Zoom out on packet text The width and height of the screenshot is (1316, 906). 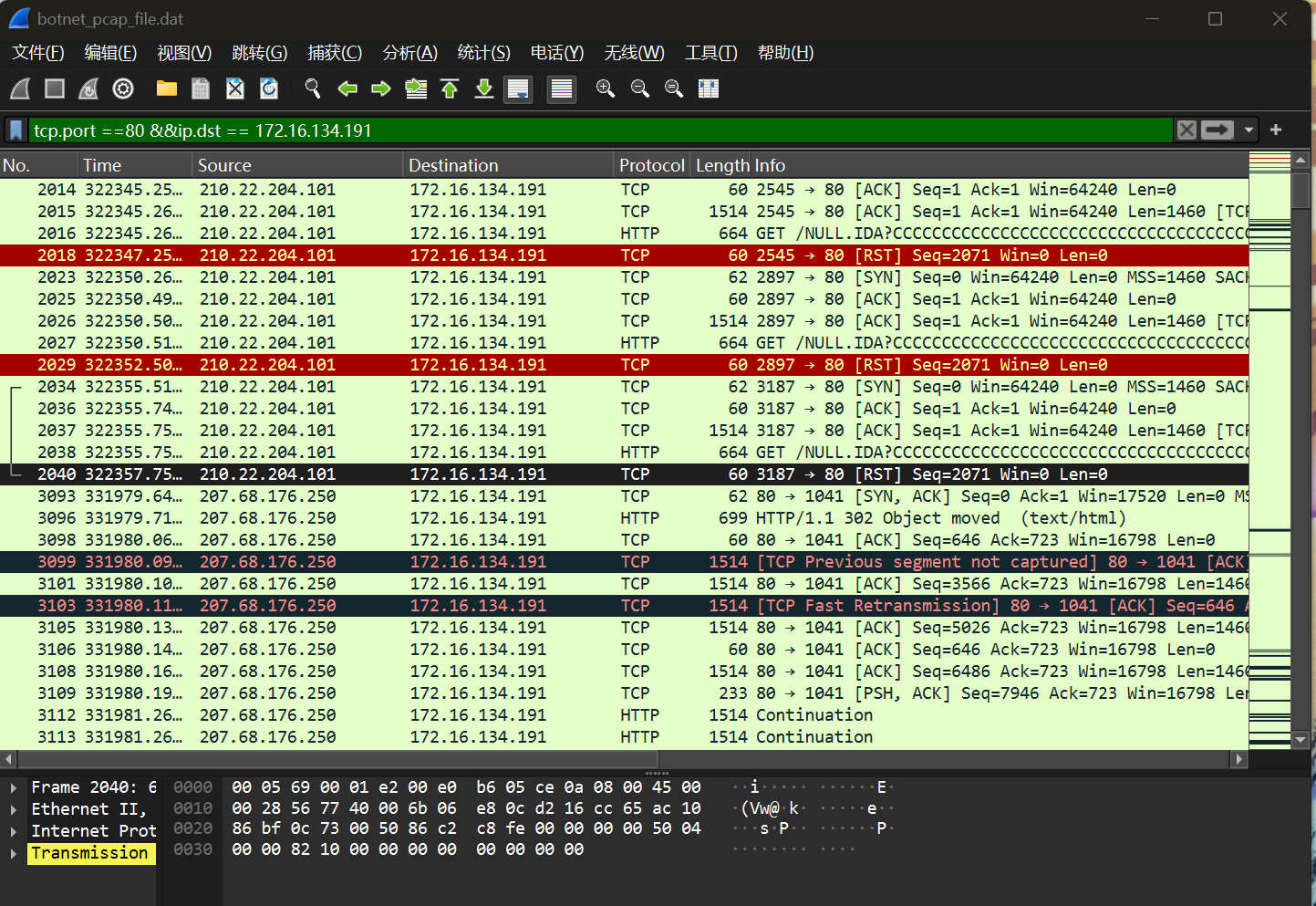pyautogui.click(x=640, y=89)
